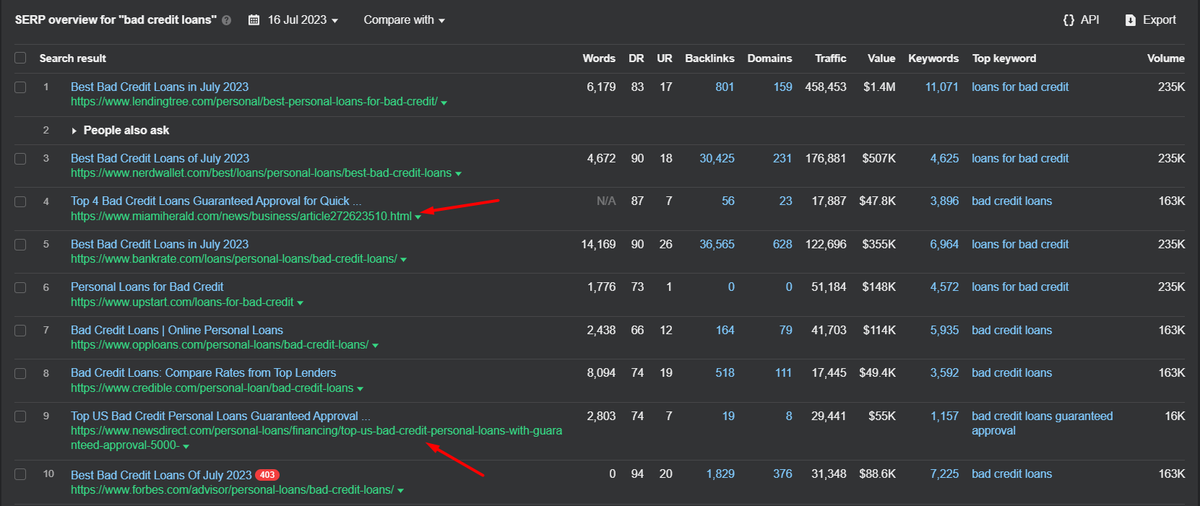Viewport: 1200px width, 506px height.
Task: Open 3,896 keywords for miamiherald result
Action: coord(945,201)
